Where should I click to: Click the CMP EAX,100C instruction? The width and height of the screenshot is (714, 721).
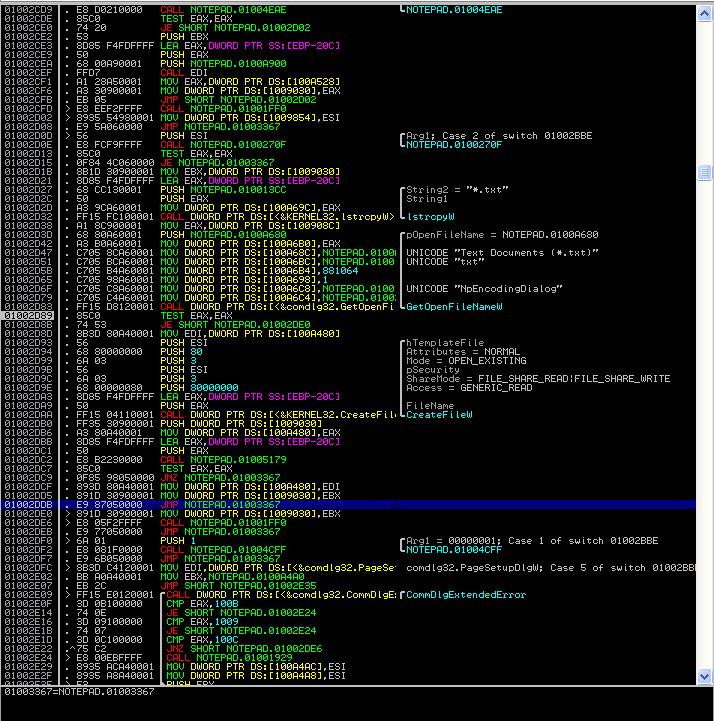point(202,640)
